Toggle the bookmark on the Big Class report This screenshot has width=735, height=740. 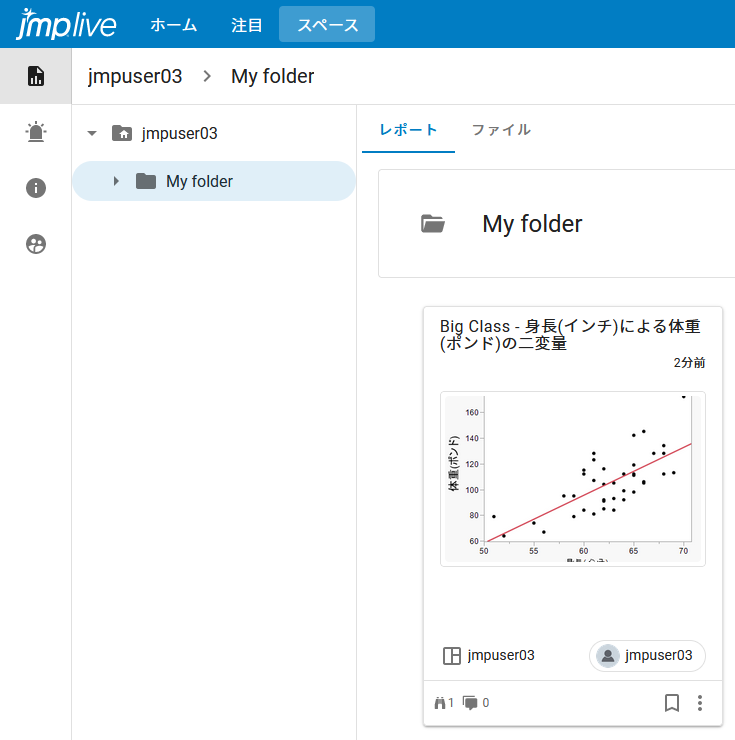[672, 703]
